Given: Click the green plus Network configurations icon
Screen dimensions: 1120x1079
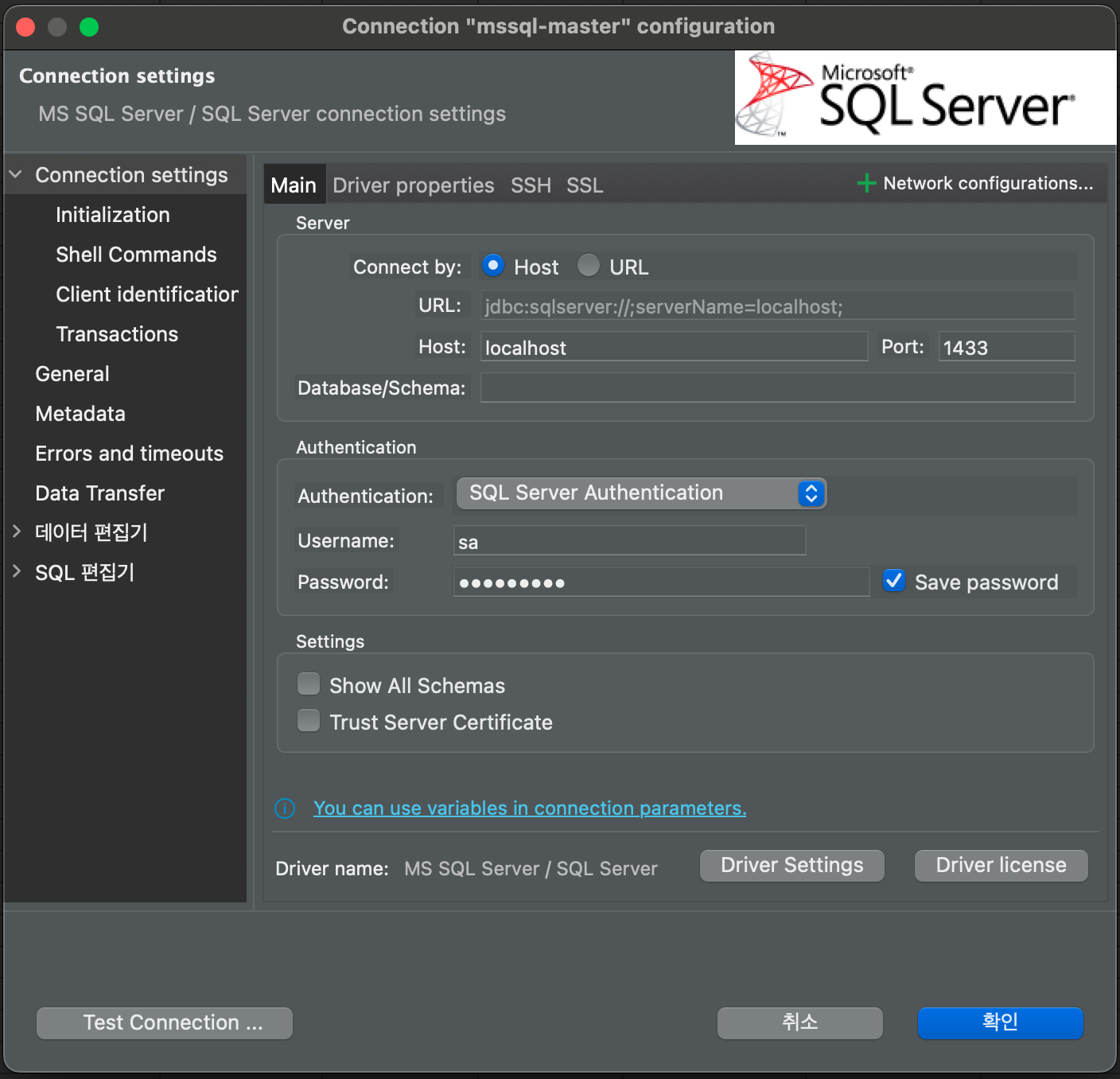Looking at the screenshot, I should (866, 183).
